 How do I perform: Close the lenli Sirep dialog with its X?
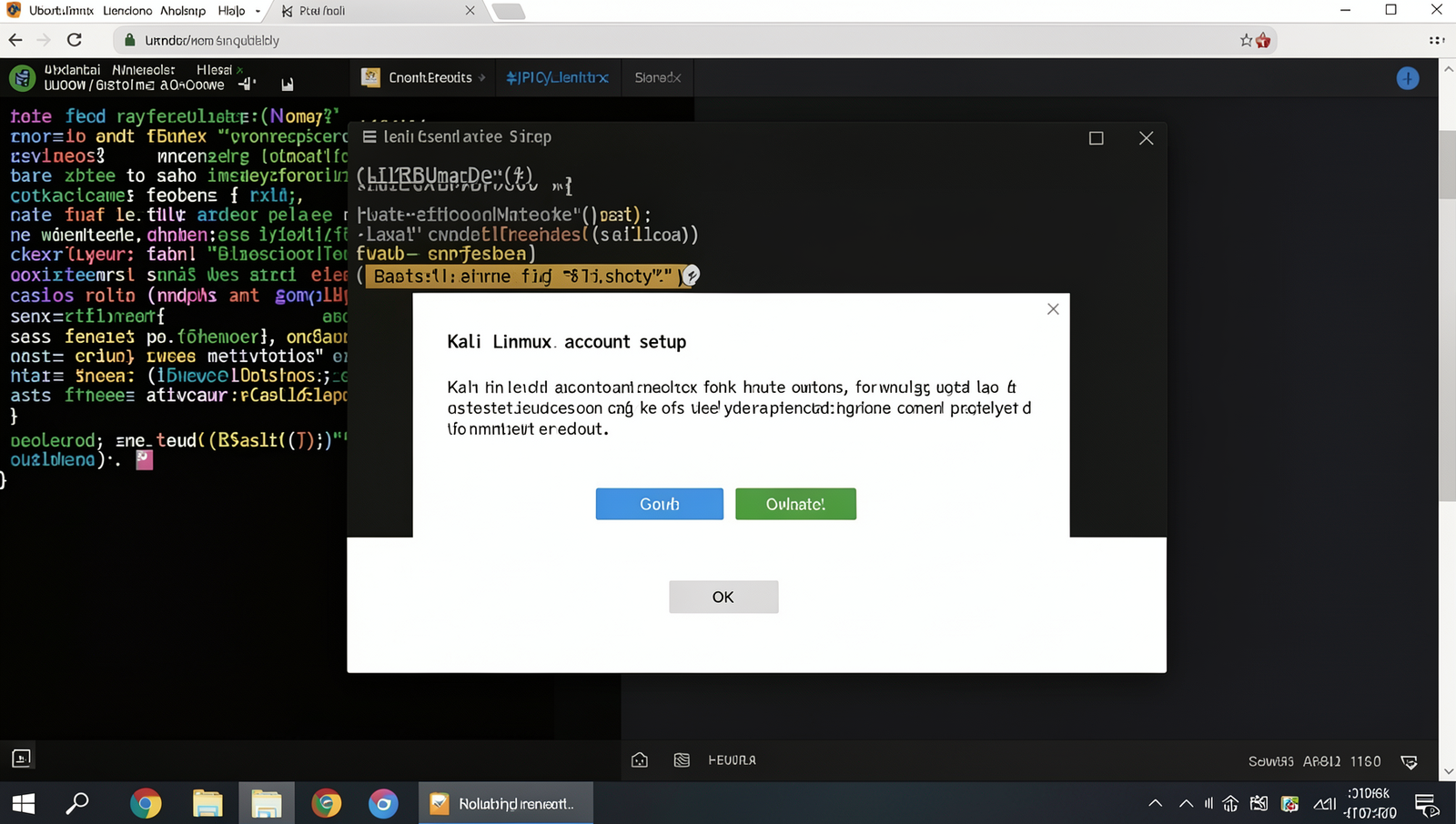click(1147, 138)
